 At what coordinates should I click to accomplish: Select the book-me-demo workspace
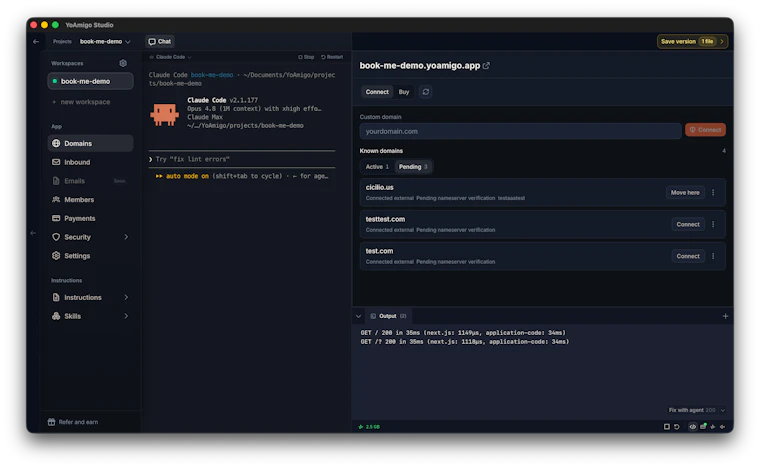[90, 81]
